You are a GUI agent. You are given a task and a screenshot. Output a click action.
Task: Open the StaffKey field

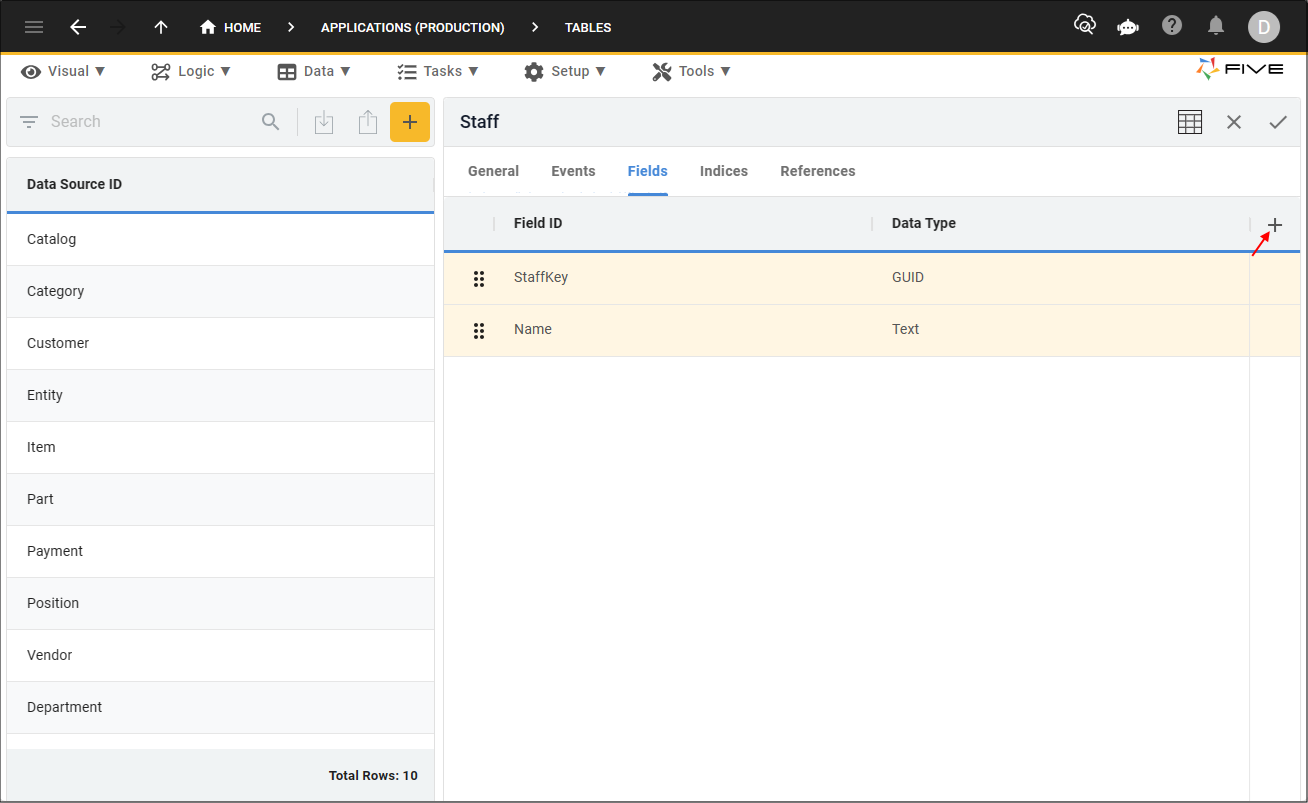coord(541,277)
